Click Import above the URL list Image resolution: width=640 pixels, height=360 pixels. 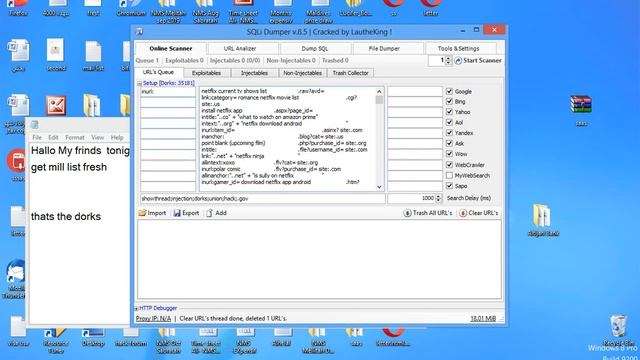[x=152, y=213]
